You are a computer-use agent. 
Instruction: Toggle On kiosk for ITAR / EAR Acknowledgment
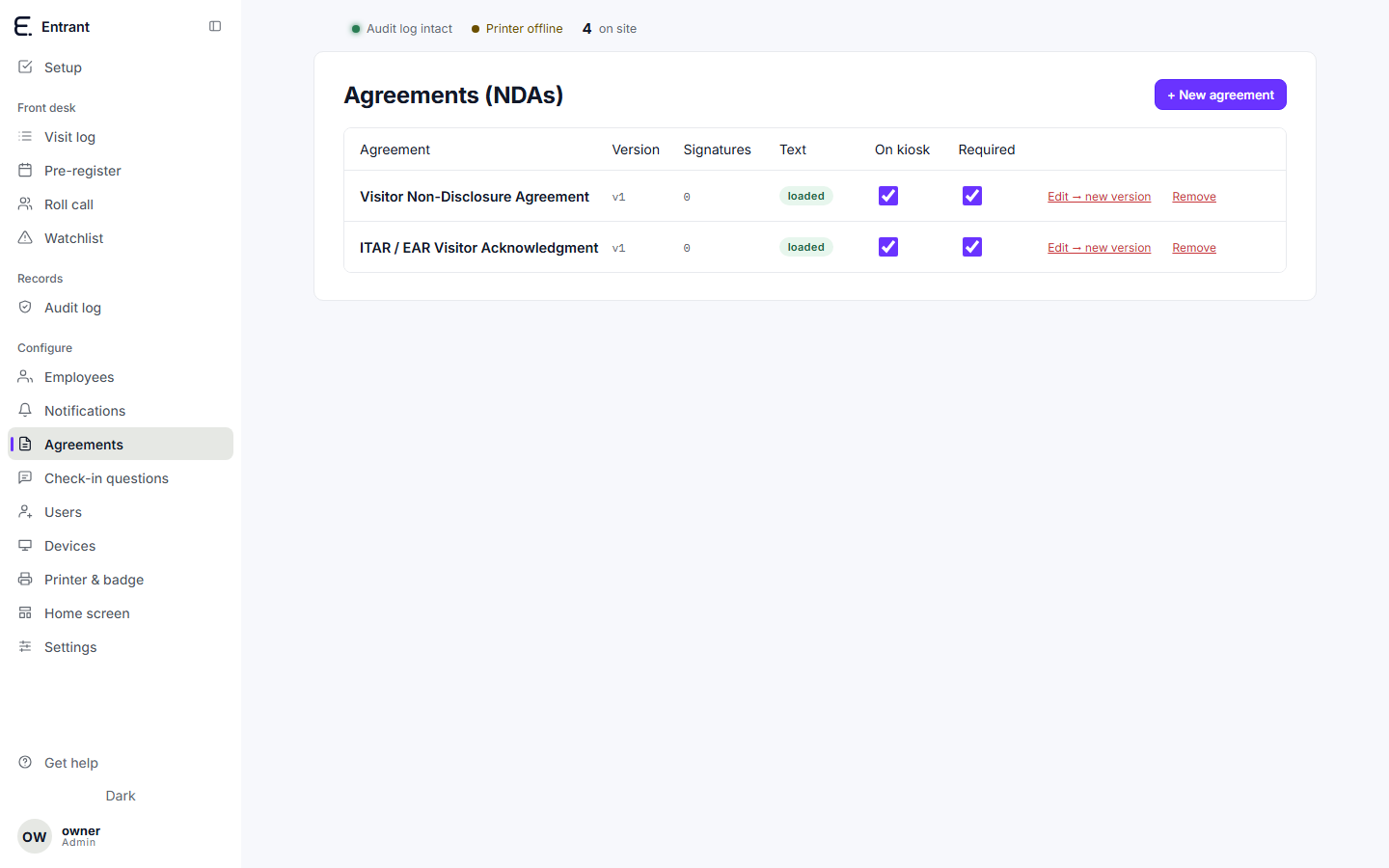(x=888, y=247)
